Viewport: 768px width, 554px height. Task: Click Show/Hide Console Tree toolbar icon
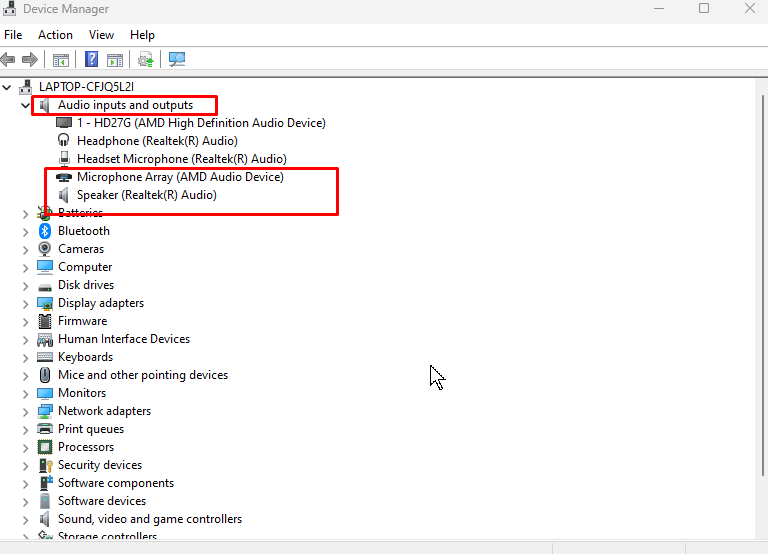click(x=61, y=60)
